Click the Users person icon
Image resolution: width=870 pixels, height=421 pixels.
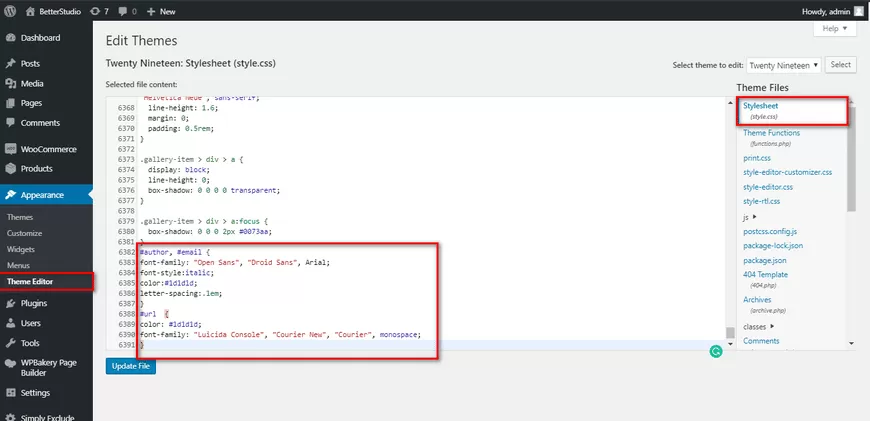point(10,323)
